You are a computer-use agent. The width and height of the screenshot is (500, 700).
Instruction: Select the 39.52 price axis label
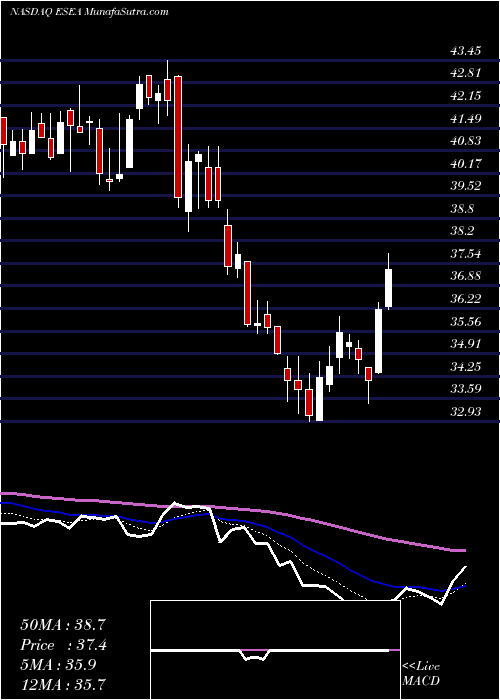coord(466,186)
